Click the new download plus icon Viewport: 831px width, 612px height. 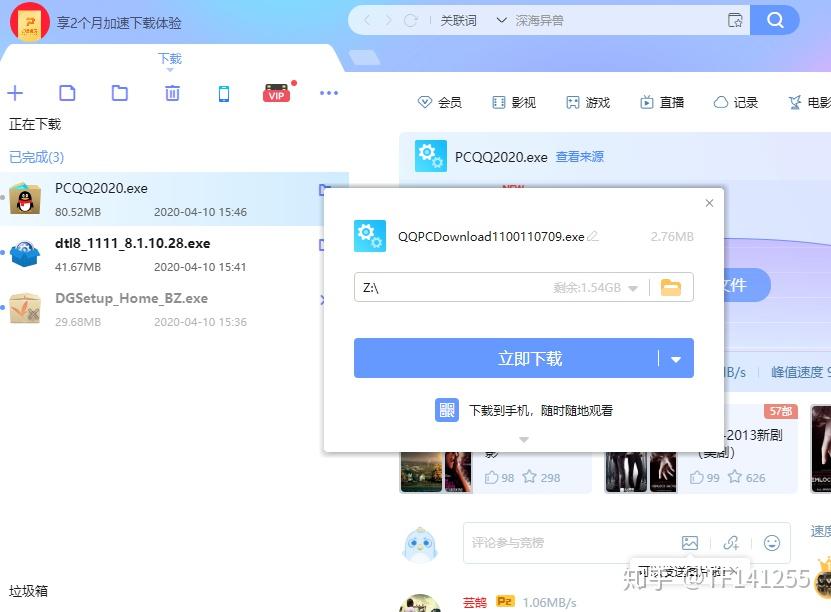(x=15, y=93)
